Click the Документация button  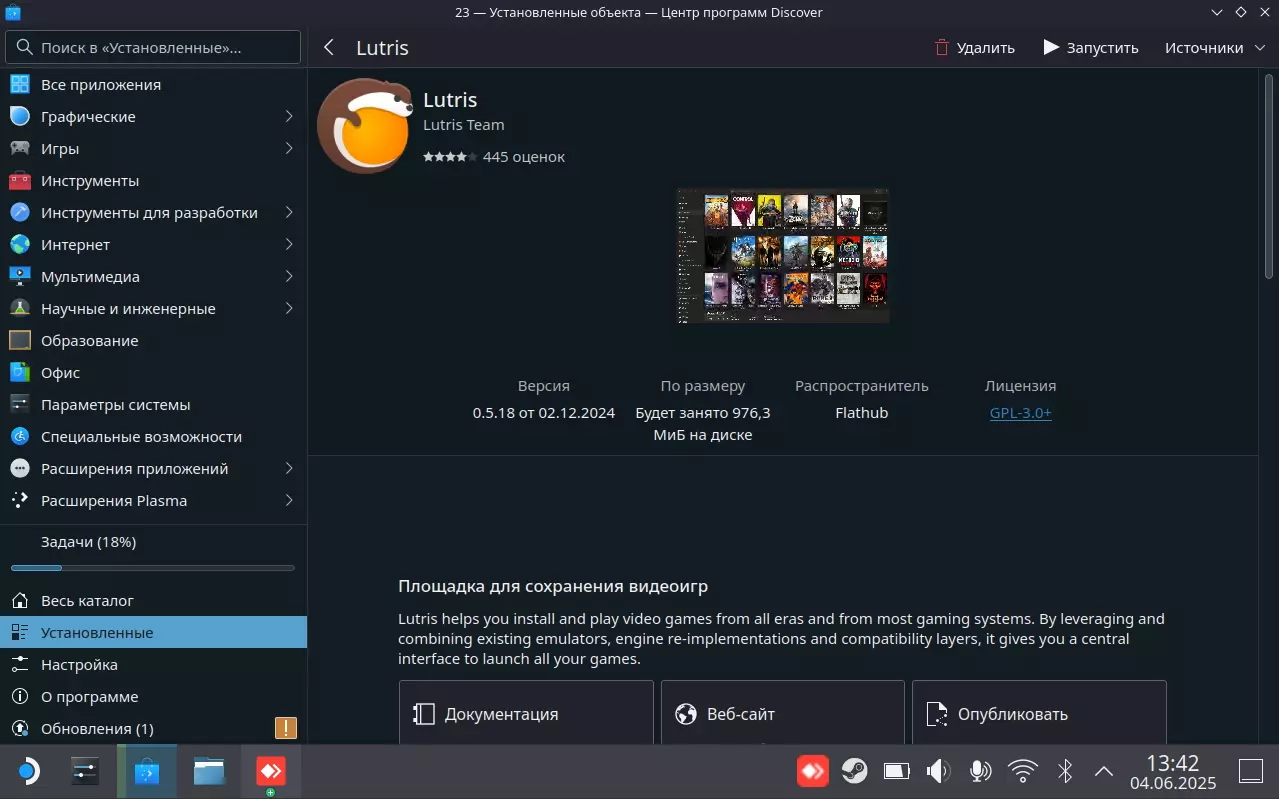(x=526, y=714)
